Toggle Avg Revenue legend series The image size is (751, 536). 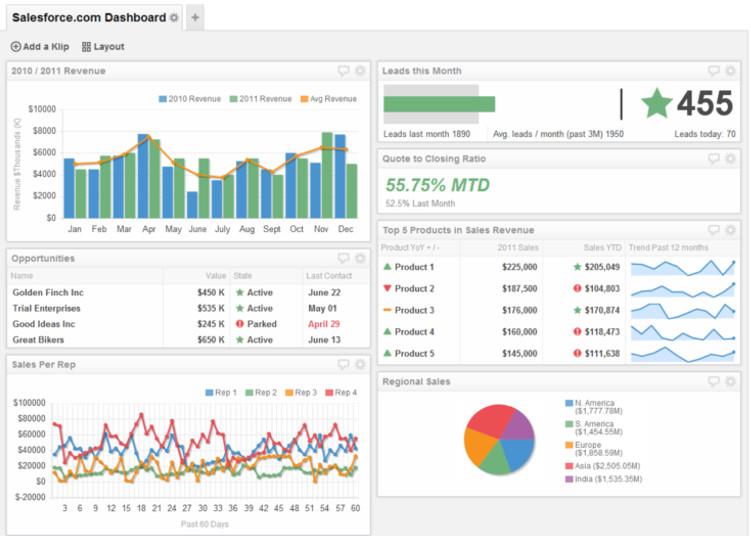(x=329, y=99)
